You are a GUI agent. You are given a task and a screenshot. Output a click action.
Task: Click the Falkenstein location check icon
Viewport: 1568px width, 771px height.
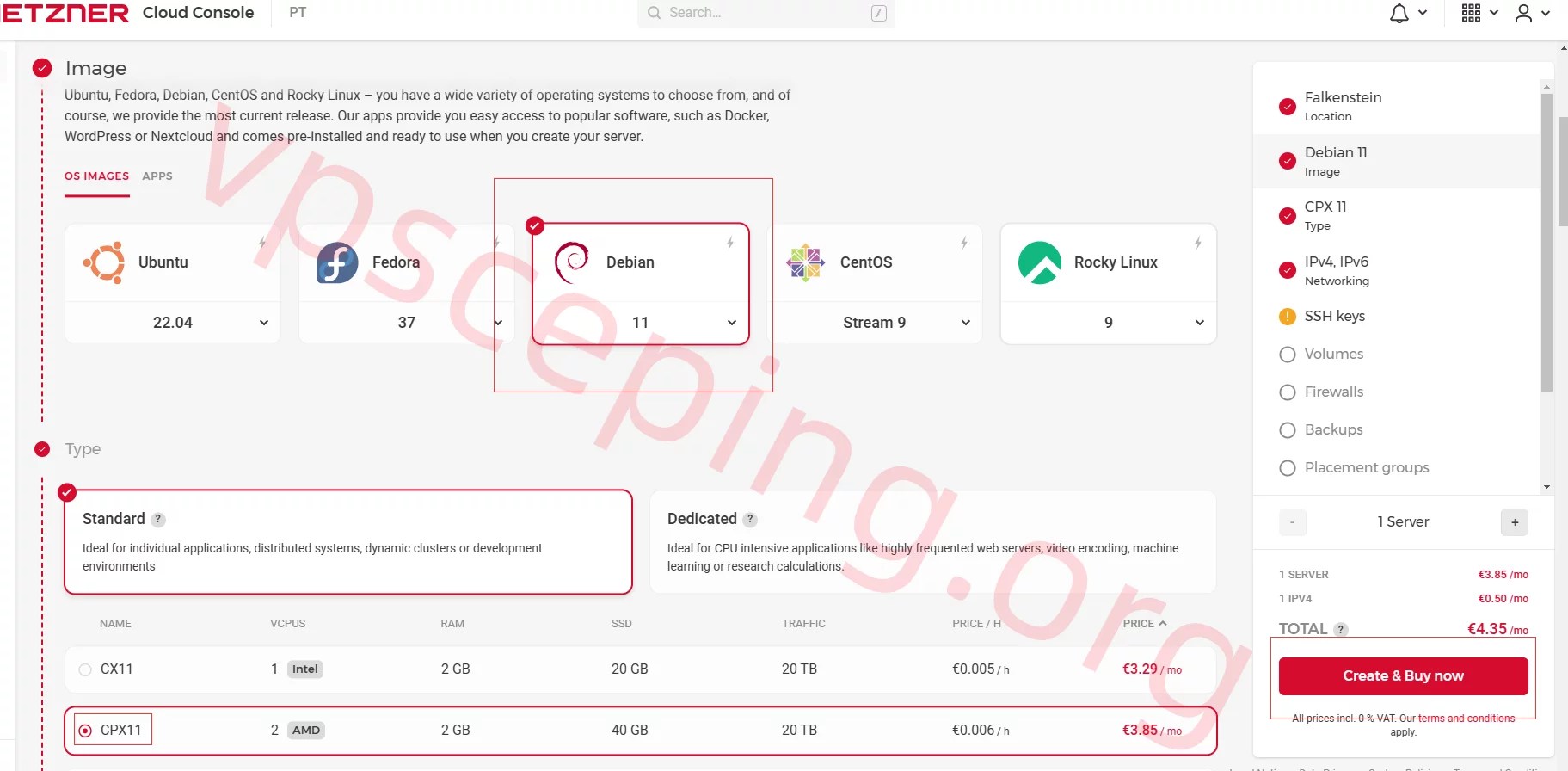[1288, 107]
